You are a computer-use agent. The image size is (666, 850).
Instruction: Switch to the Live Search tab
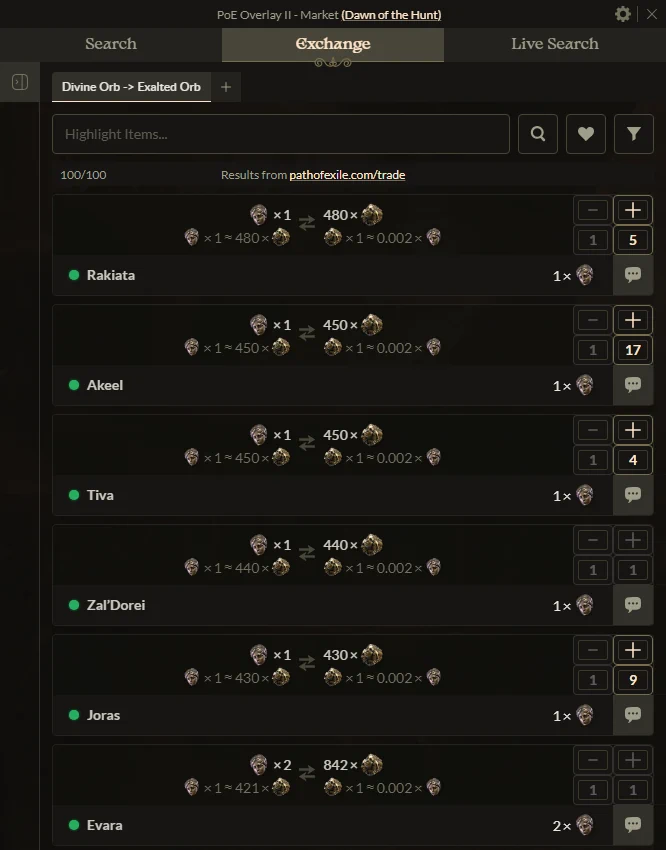point(554,44)
